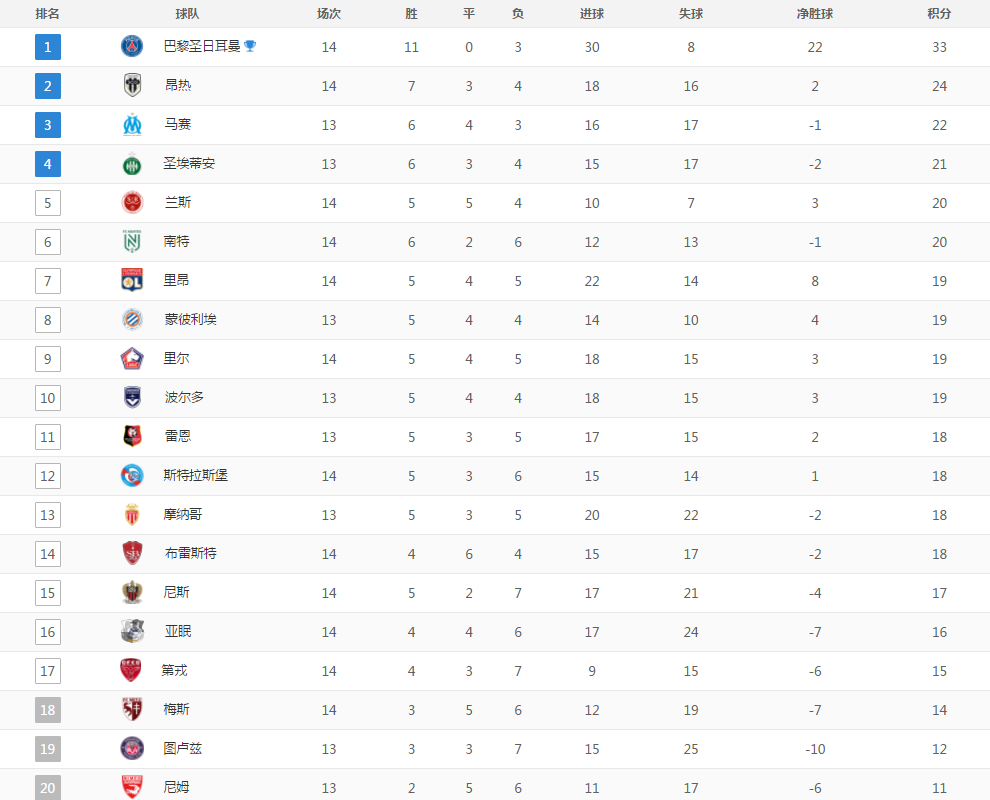990x800 pixels.
Task: Click the gray rank 18 badge
Action: click(x=48, y=710)
